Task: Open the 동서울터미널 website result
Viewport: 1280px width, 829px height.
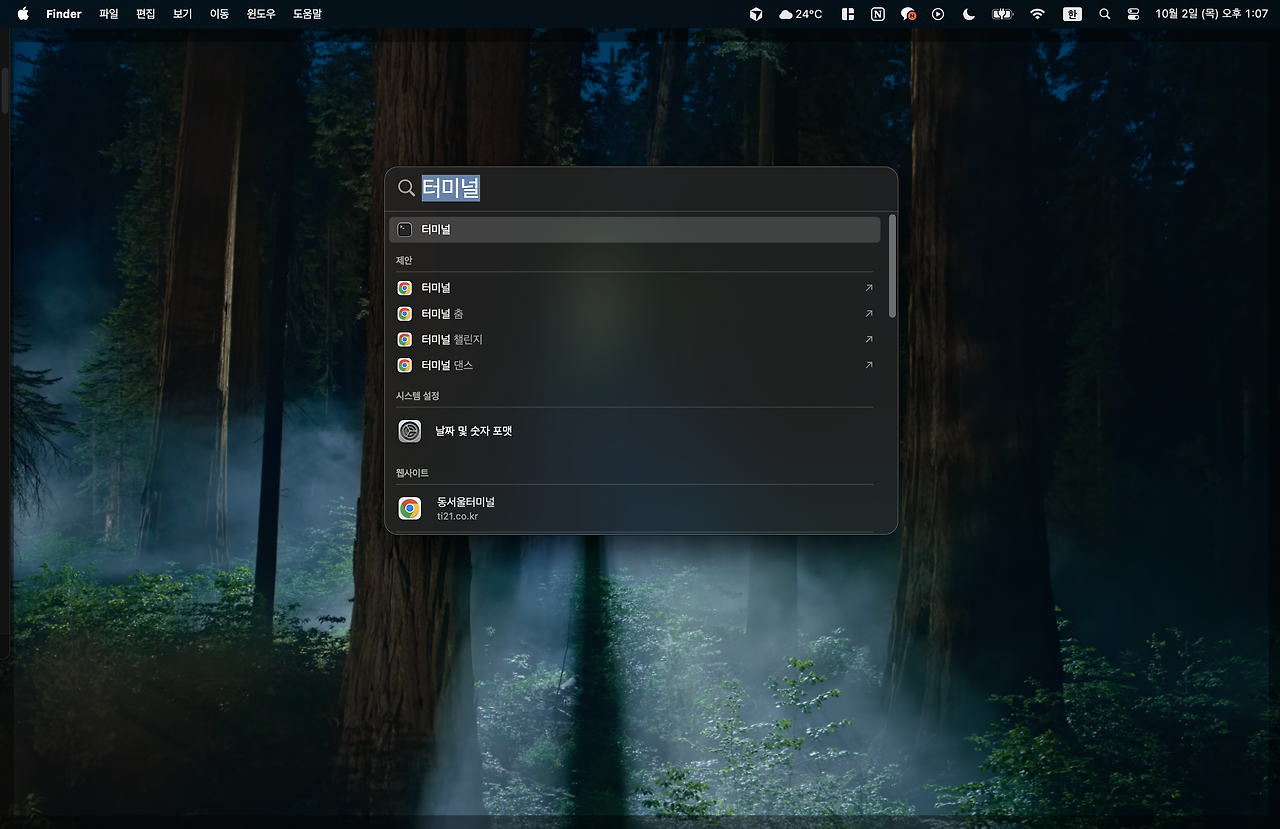Action: click(635, 508)
